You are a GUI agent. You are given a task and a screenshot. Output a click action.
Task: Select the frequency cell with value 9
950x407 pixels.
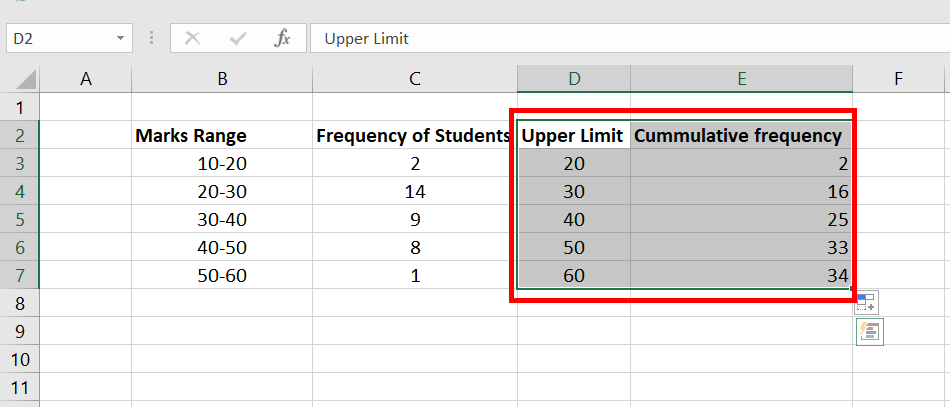click(x=415, y=219)
